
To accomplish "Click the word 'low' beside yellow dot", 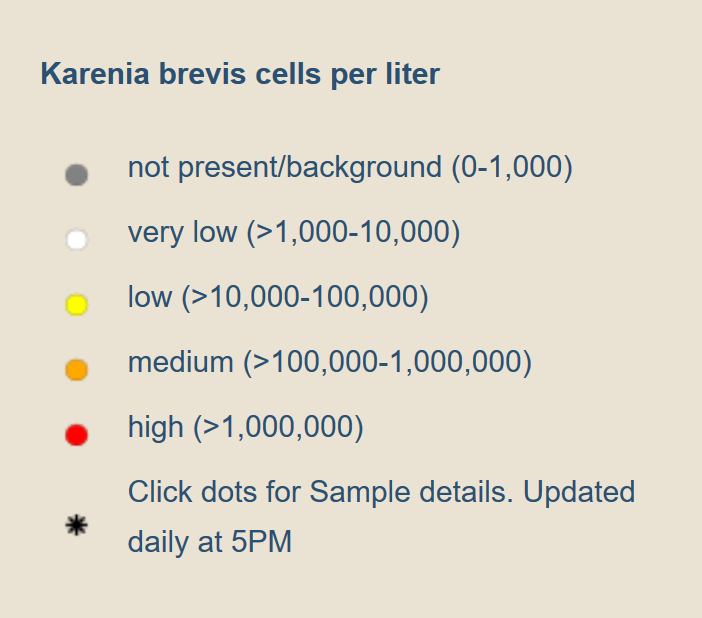I will (x=150, y=297).
